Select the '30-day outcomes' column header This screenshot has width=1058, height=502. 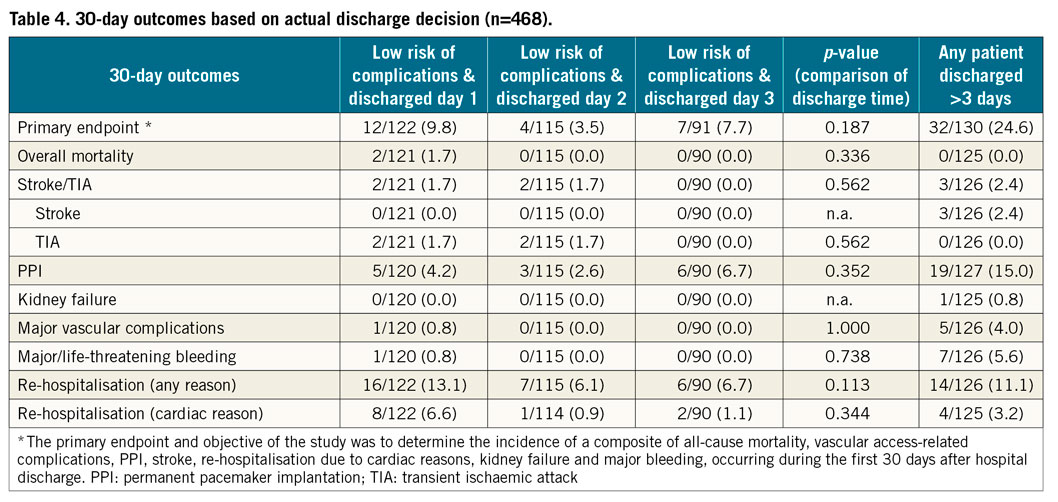175,75
